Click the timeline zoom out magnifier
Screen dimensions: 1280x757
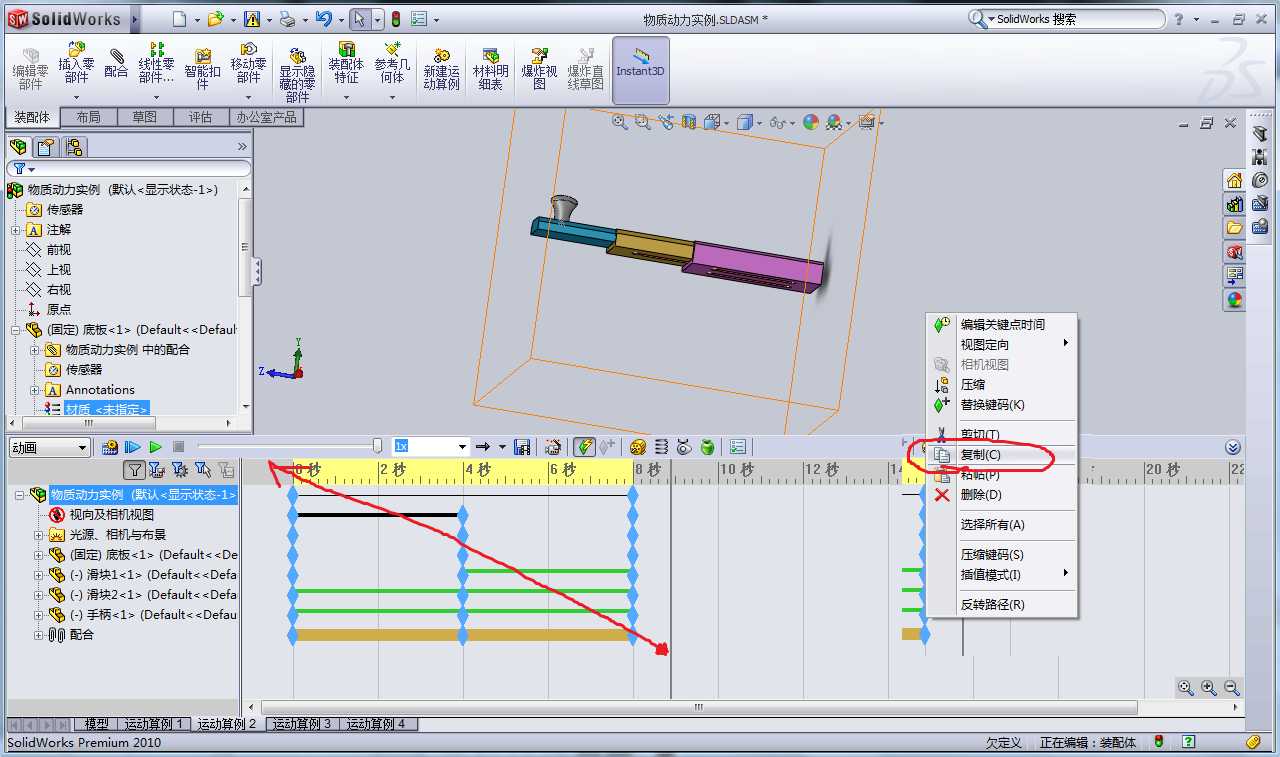[1232, 688]
